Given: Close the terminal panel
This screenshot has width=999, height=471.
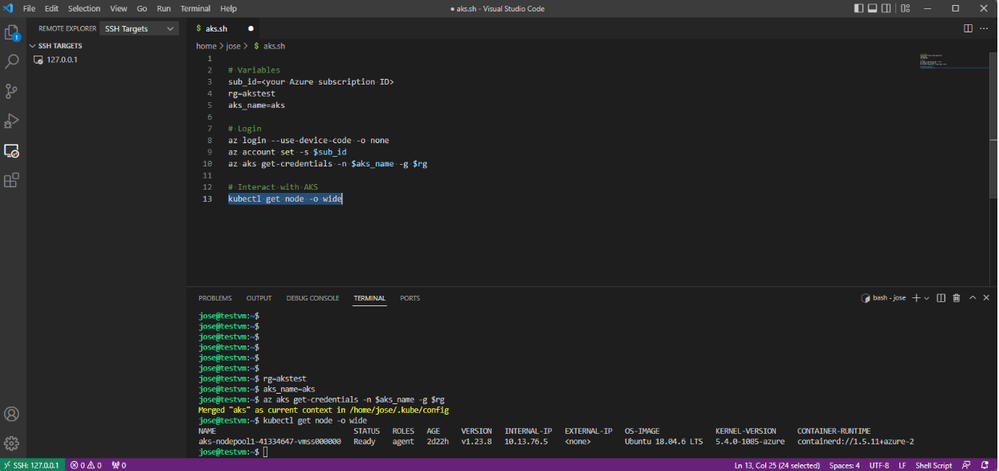Looking at the screenshot, I should pyautogui.click(x=986, y=298).
